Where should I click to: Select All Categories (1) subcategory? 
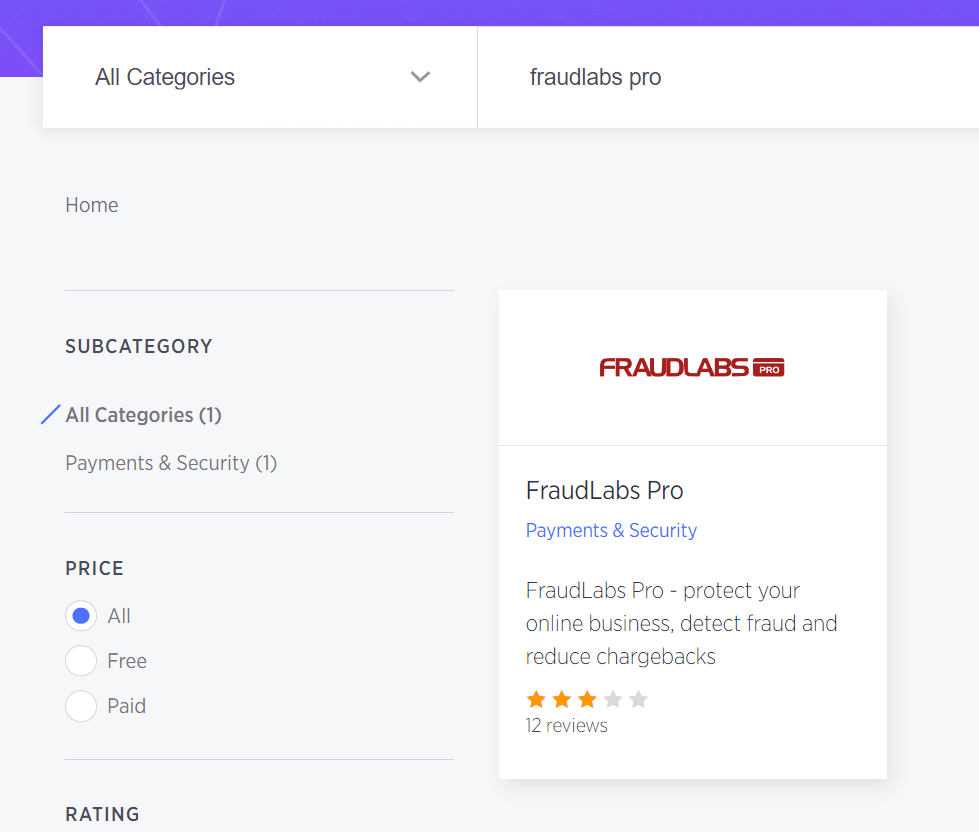pyautogui.click(x=143, y=414)
